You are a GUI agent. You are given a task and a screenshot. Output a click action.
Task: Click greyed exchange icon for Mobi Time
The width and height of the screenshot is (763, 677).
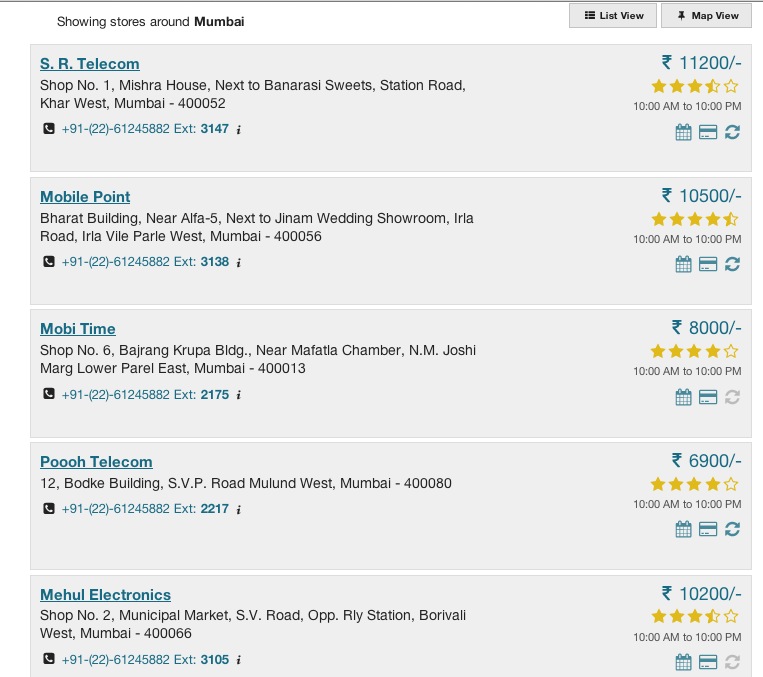[732, 397]
